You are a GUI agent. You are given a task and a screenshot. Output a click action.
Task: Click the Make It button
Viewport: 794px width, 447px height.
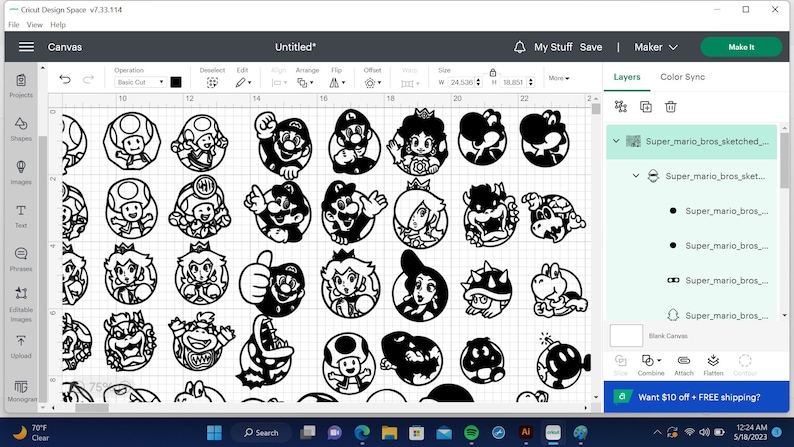pos(741,47)
